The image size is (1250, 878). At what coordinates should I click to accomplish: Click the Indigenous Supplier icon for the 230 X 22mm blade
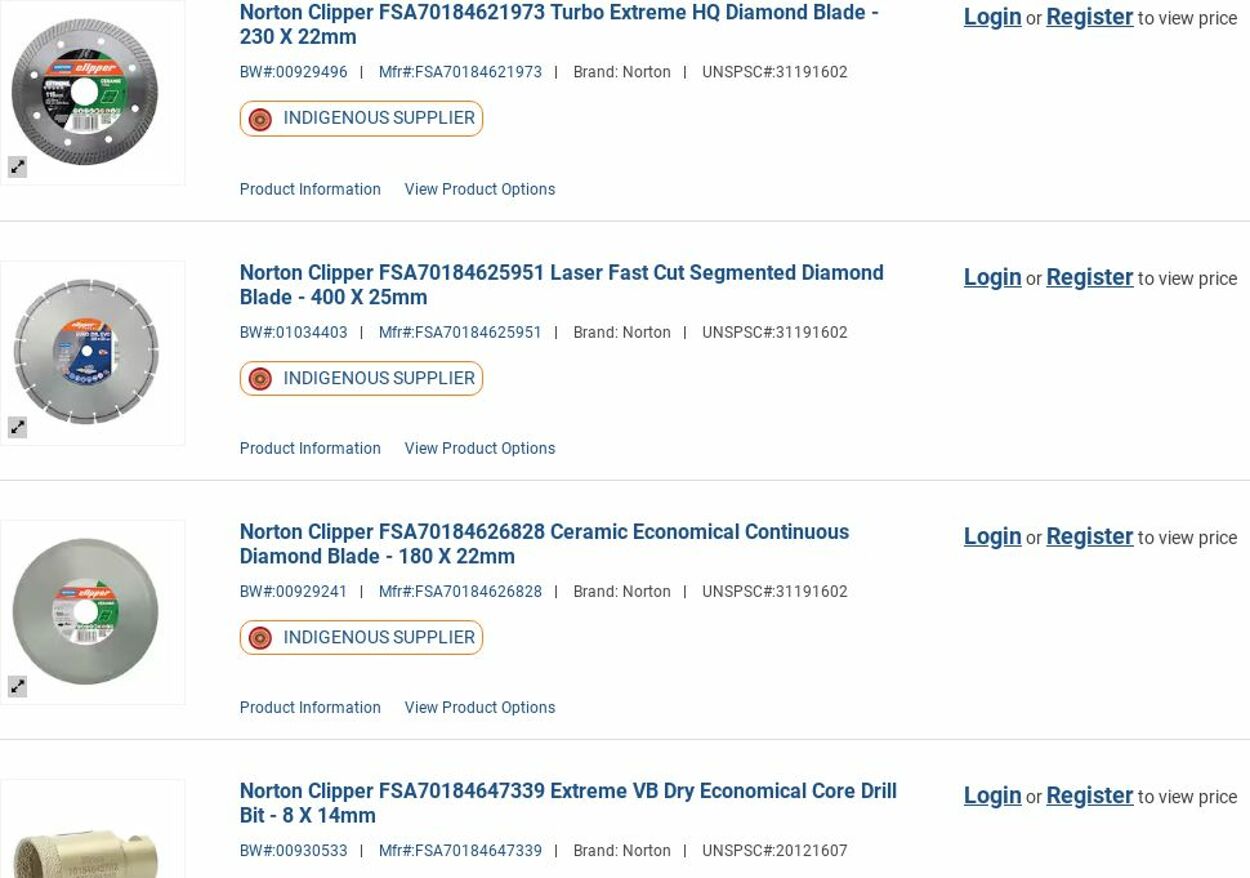(260, 119)
